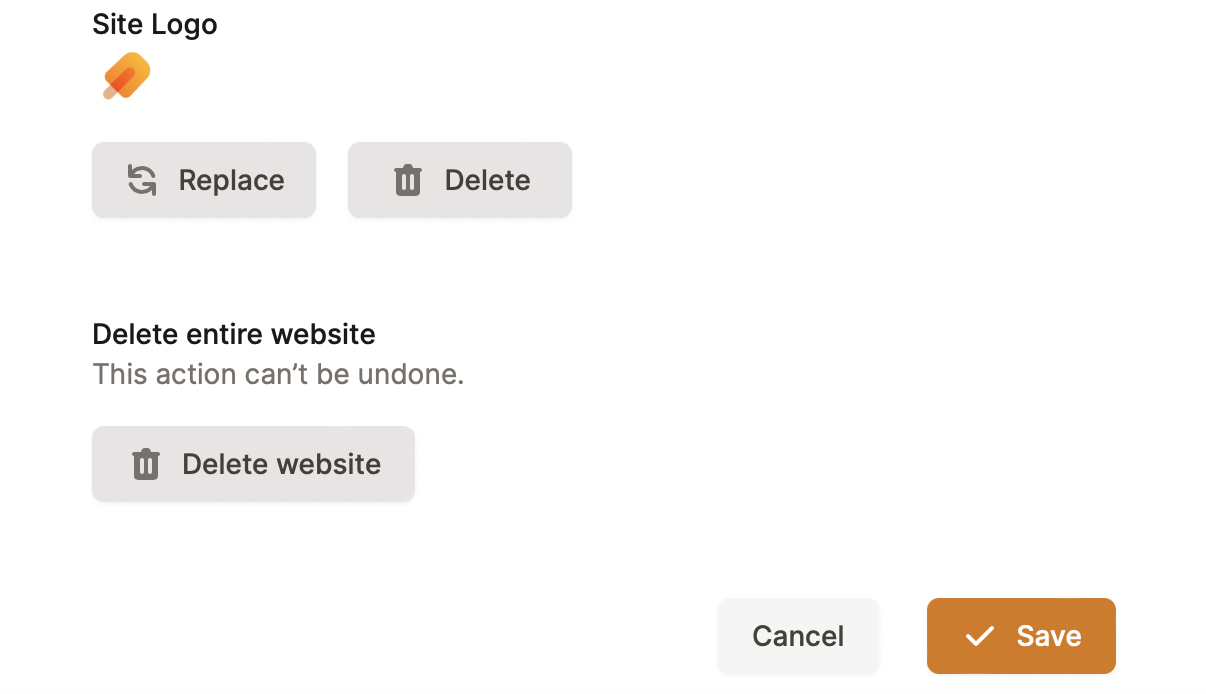This screenshot has height=694, width=1206.
Task: Click the circular arrows Replace icon
Action: point(142,180)
